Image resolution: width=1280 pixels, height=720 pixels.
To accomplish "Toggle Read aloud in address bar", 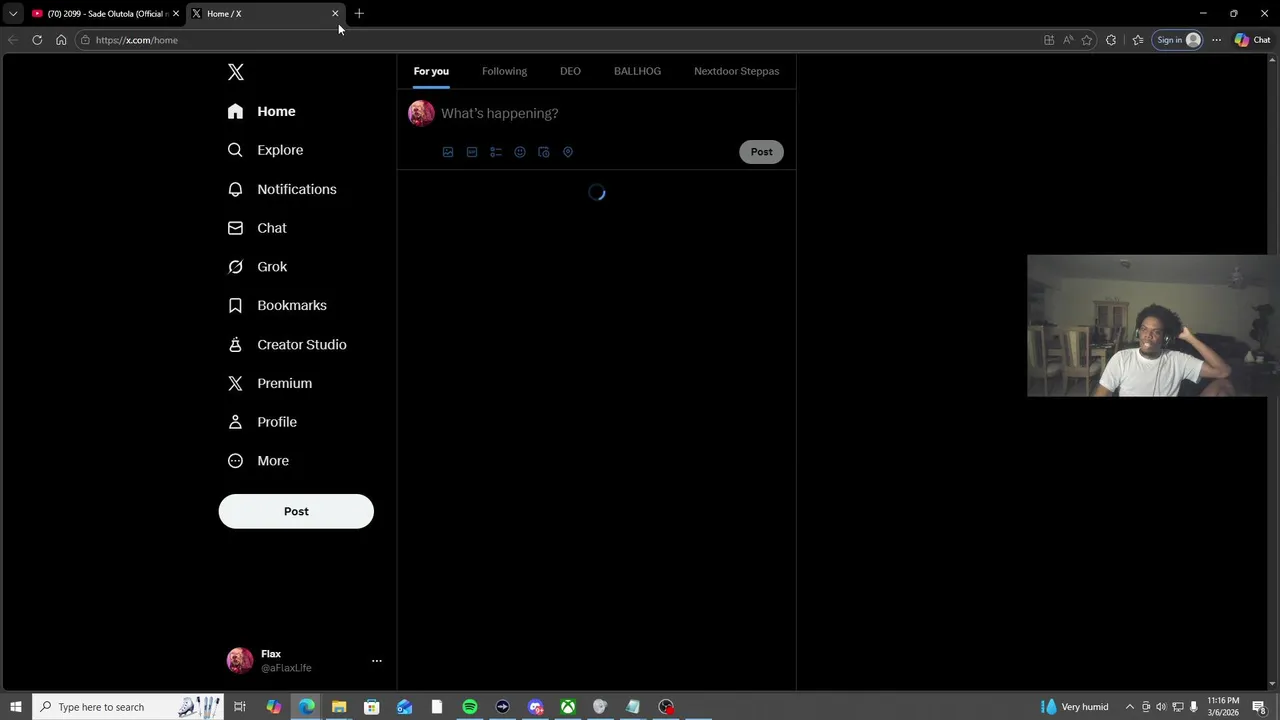I will (1068, 40).
